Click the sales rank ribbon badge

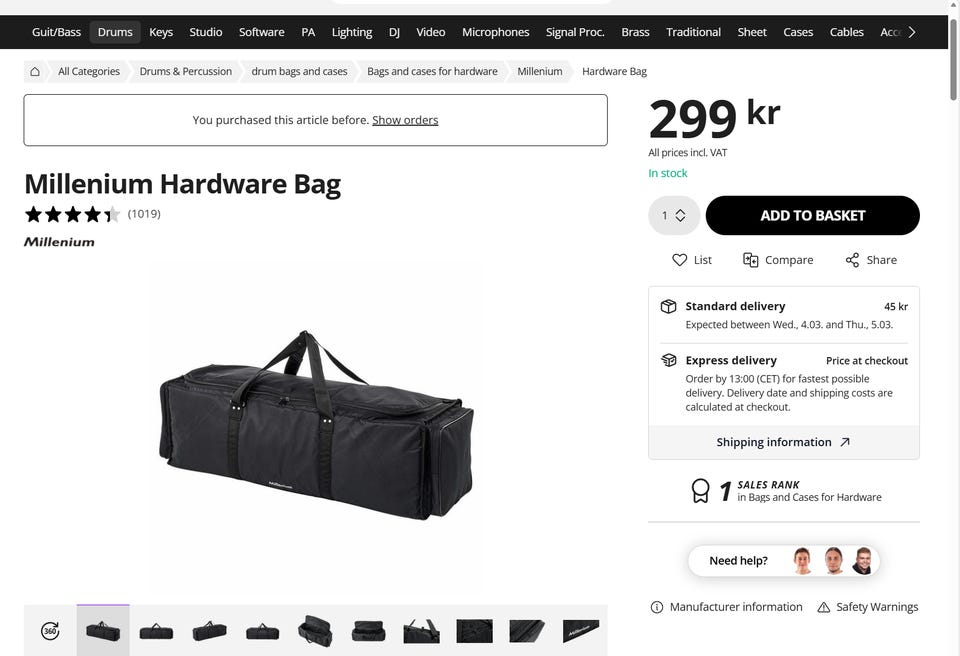click(x=700, y=491)
